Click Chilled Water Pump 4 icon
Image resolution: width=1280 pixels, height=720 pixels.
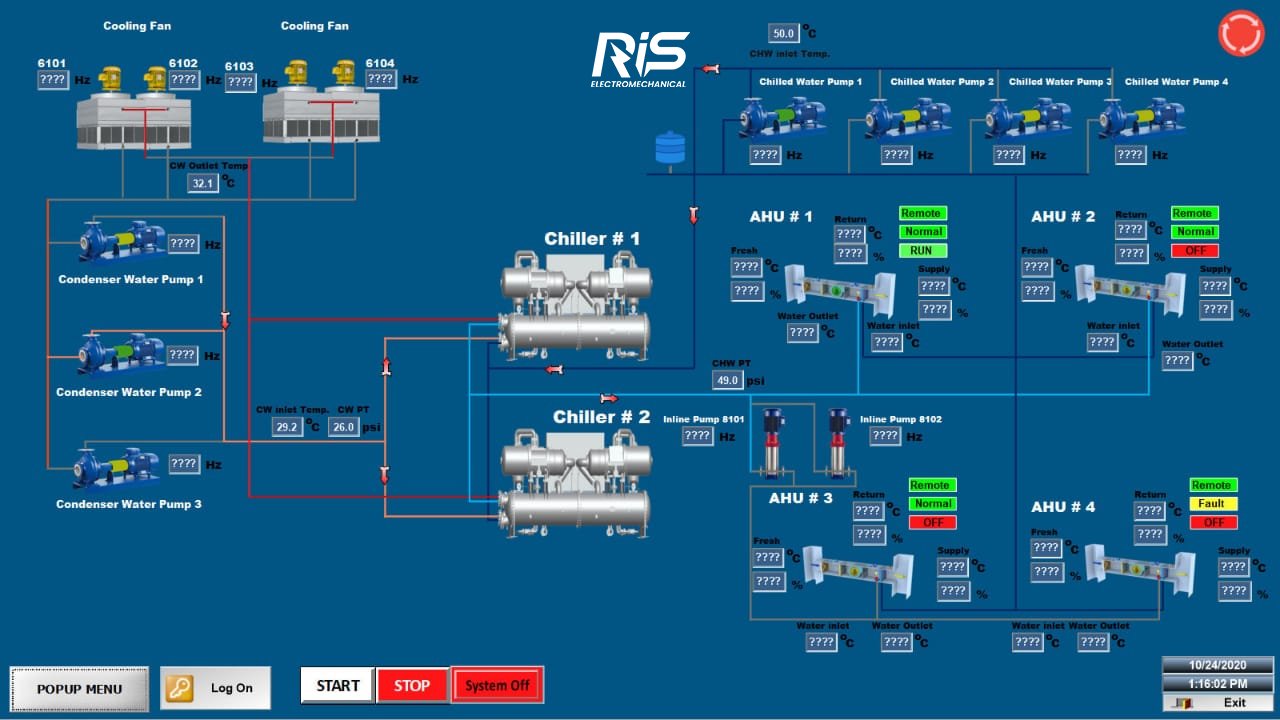tap(1141, 118)
